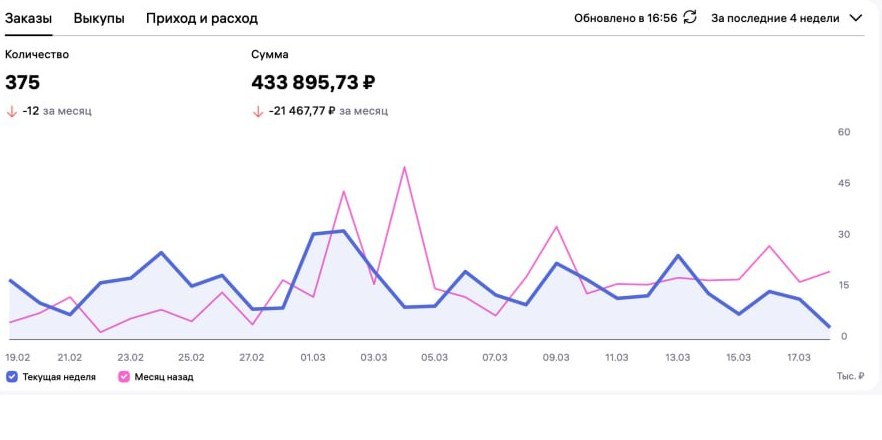Click the red down arrow beside -12
Screen dimensions: 882x440
click(11, 111)
